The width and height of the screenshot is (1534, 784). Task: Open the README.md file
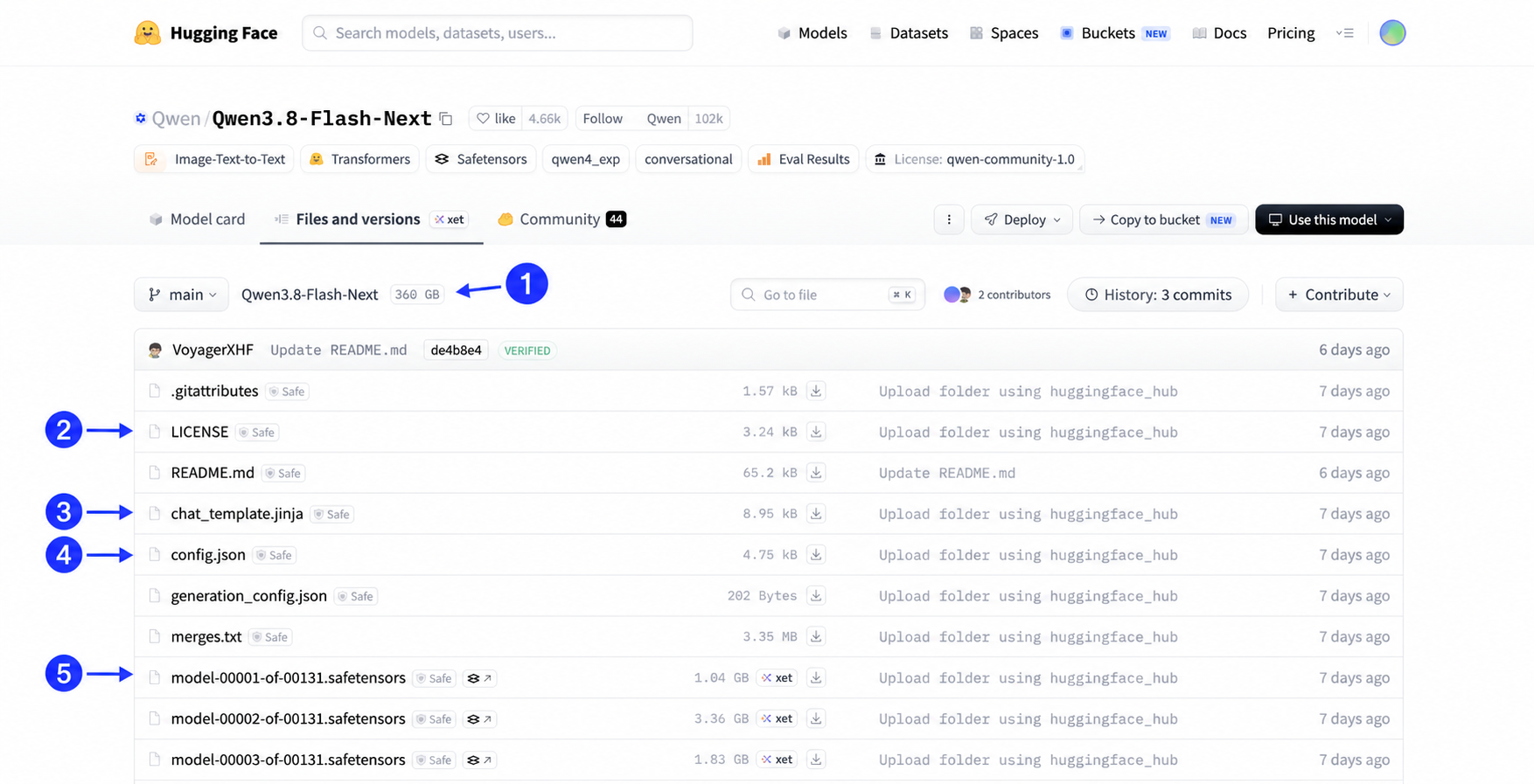(x=213, y=473)
